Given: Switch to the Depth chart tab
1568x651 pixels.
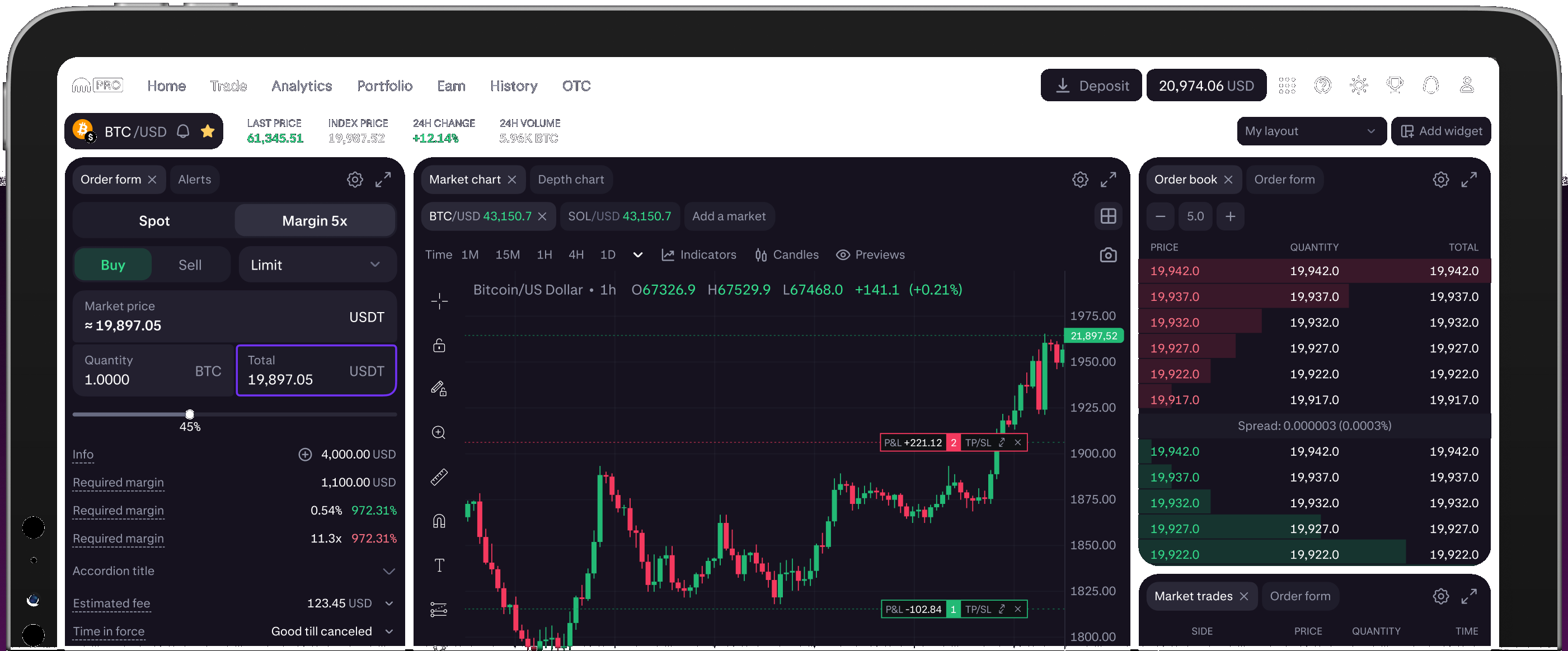Looking at the screenshot, I should click(571, 180).
